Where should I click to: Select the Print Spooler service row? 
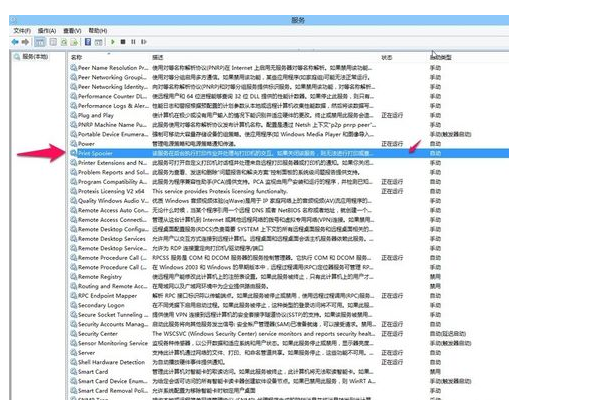tap(99, 152)
